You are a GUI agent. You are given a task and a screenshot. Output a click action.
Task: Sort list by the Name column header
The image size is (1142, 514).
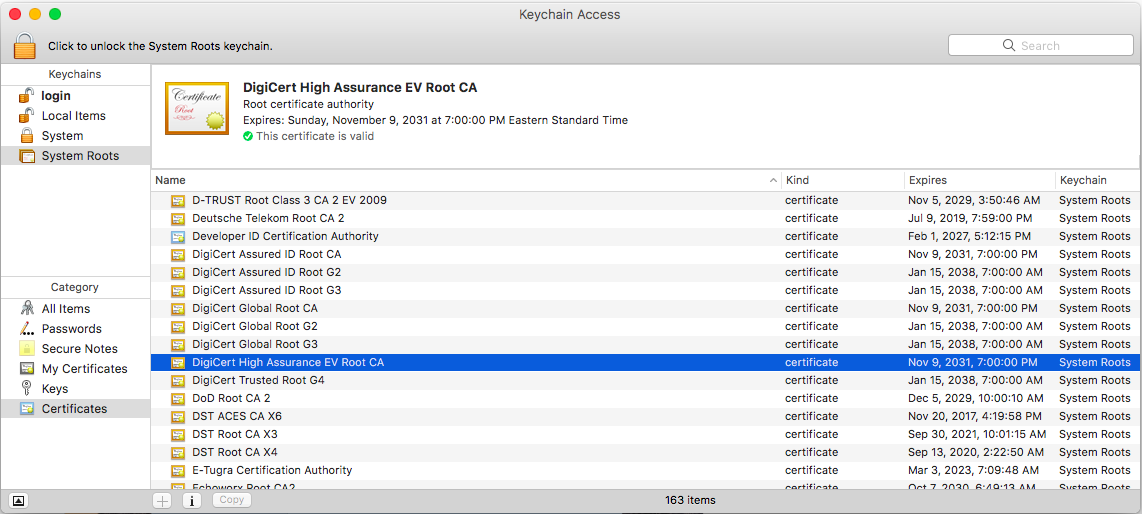465,180
